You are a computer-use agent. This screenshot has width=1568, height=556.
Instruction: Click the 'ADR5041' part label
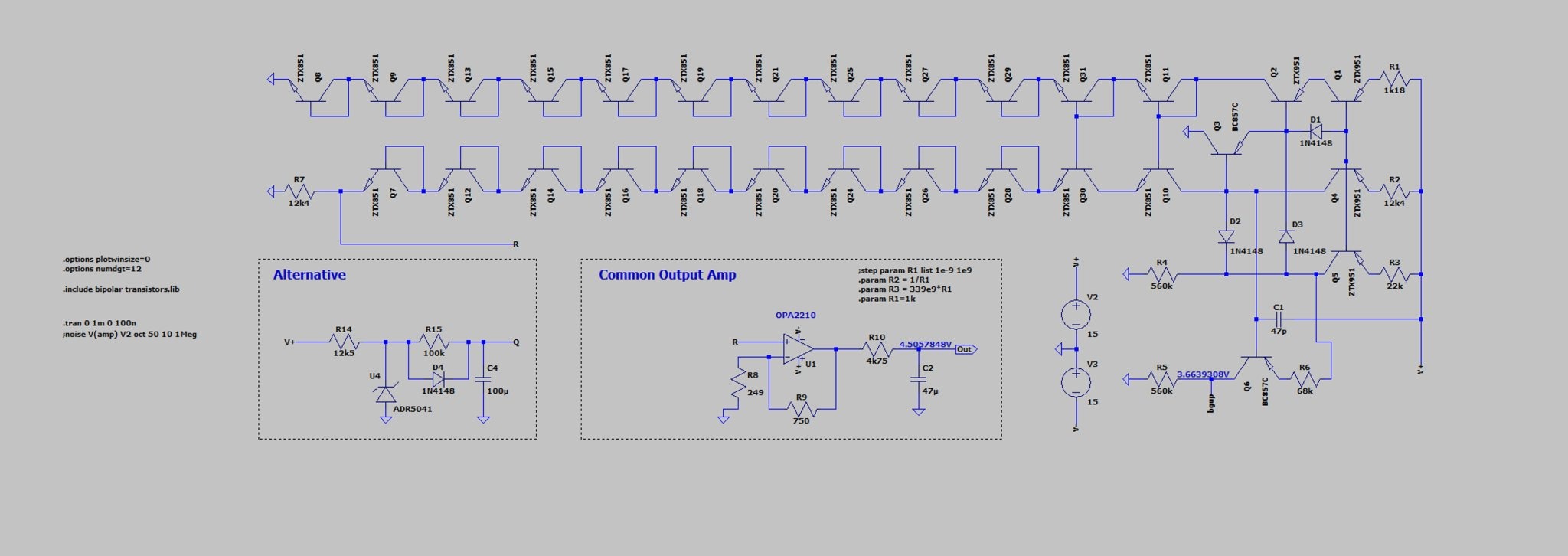pos(413,409)
